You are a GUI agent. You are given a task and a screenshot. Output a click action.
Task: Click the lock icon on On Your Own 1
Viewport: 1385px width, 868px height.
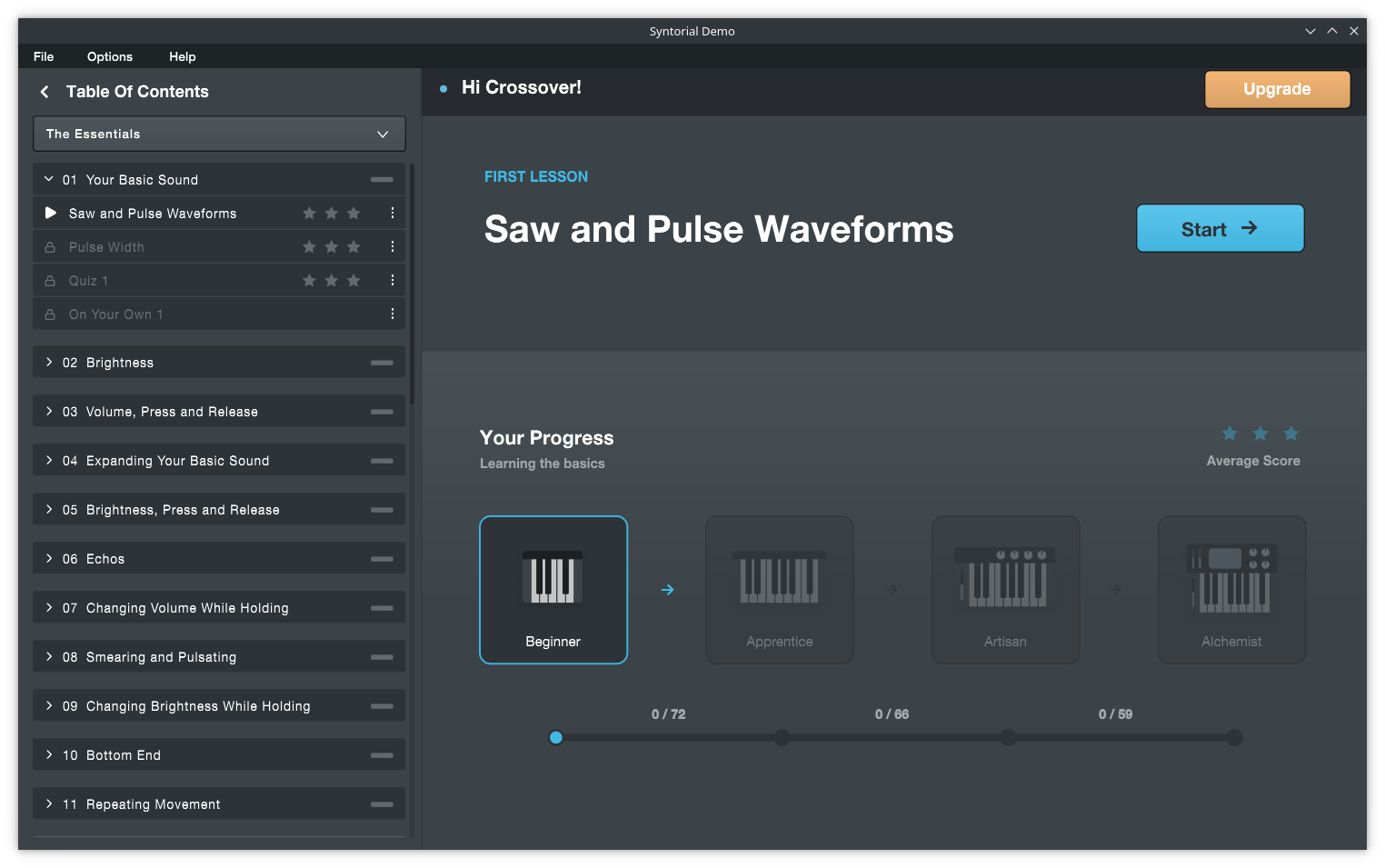(x=50, y=314)
